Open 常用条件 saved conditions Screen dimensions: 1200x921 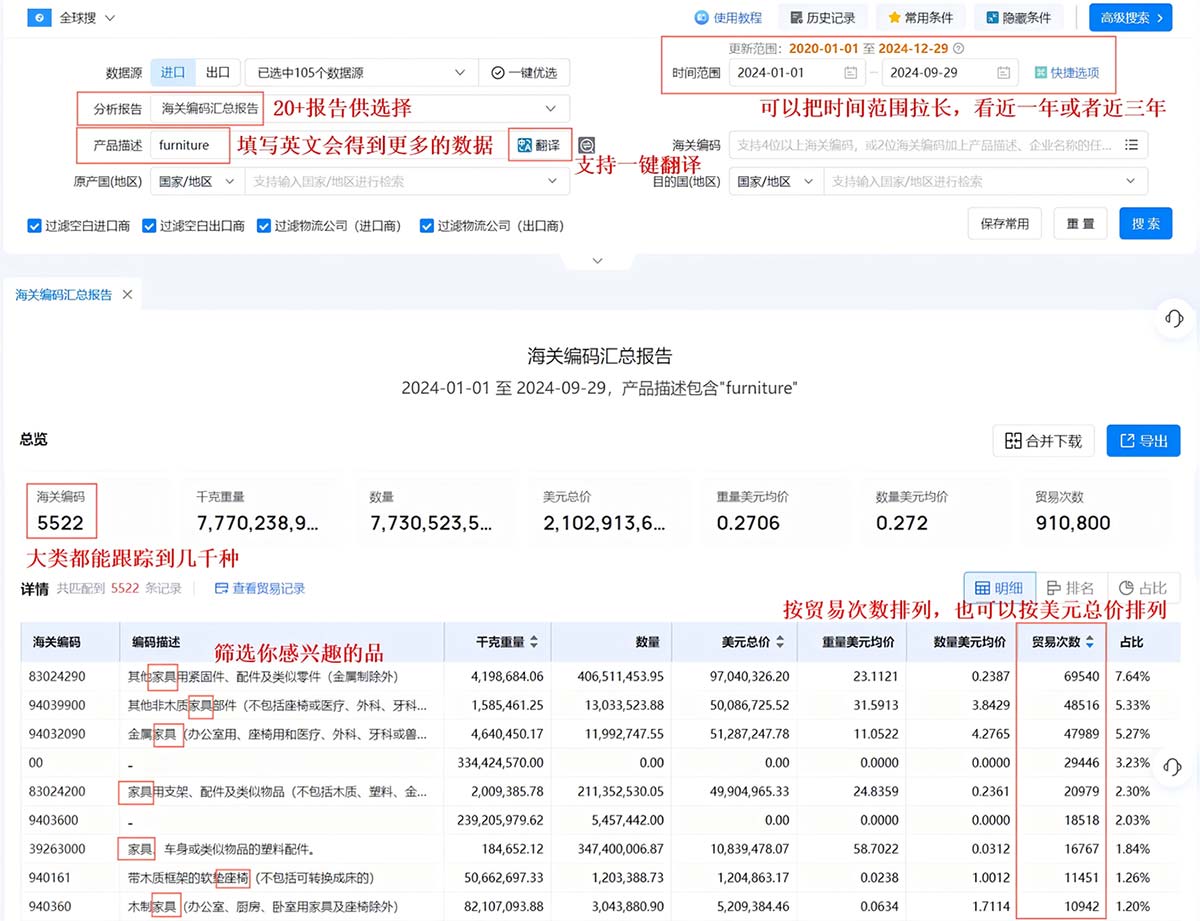(x=921, y=18)
